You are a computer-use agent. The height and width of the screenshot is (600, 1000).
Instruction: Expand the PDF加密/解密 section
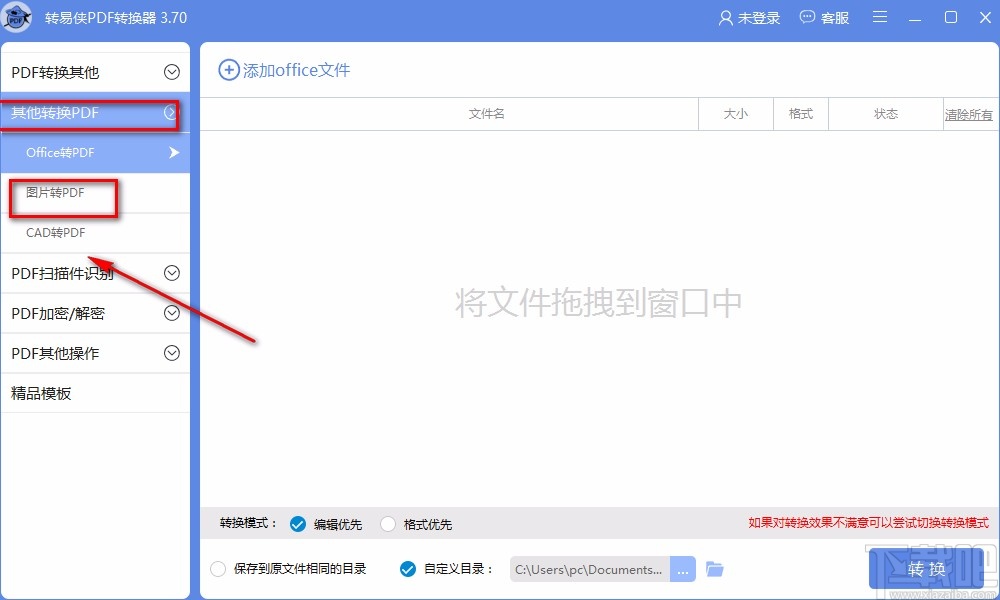[170, 313]
